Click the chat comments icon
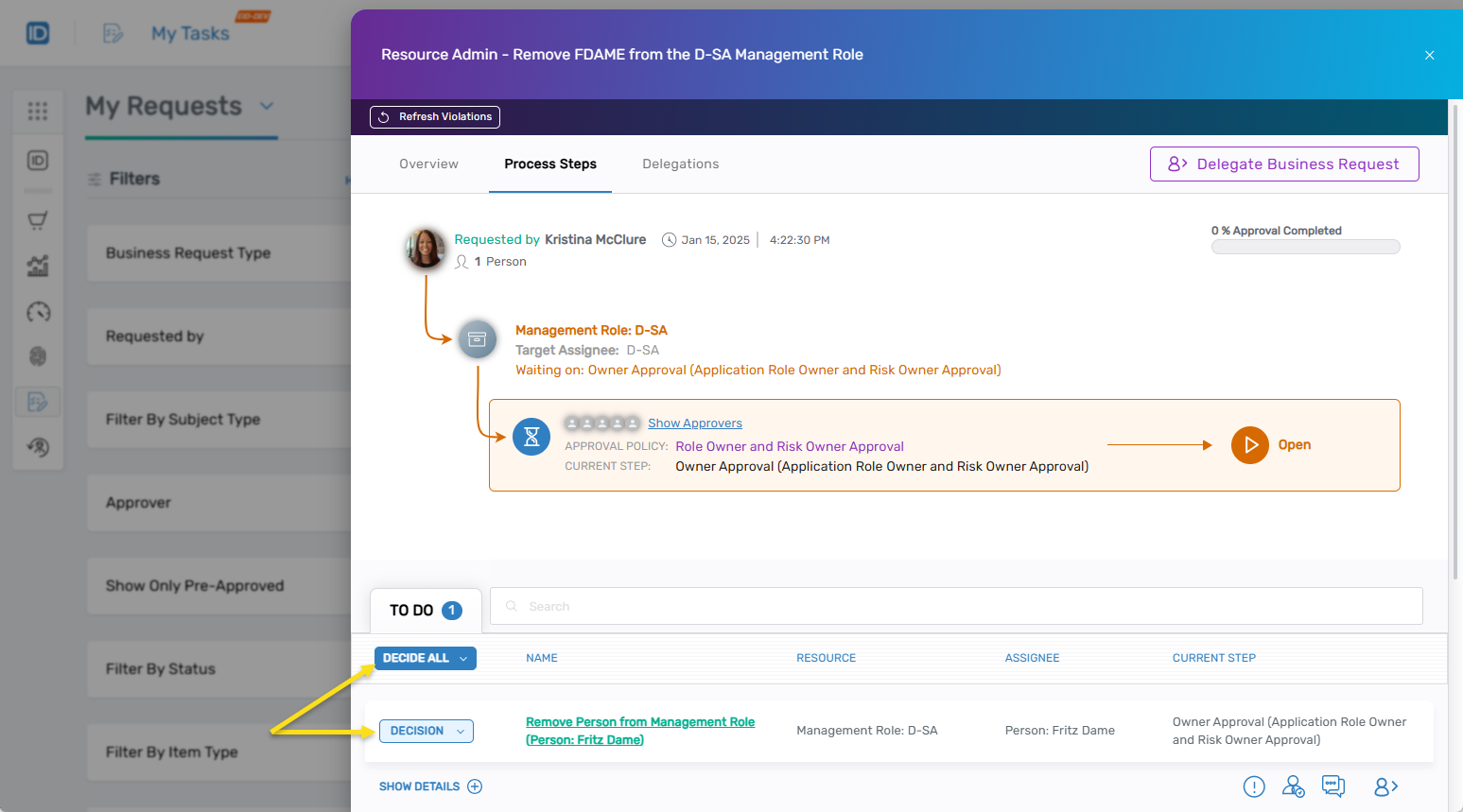The image size is (1463, 812). pyautogui.click(x=1333, y=786)
